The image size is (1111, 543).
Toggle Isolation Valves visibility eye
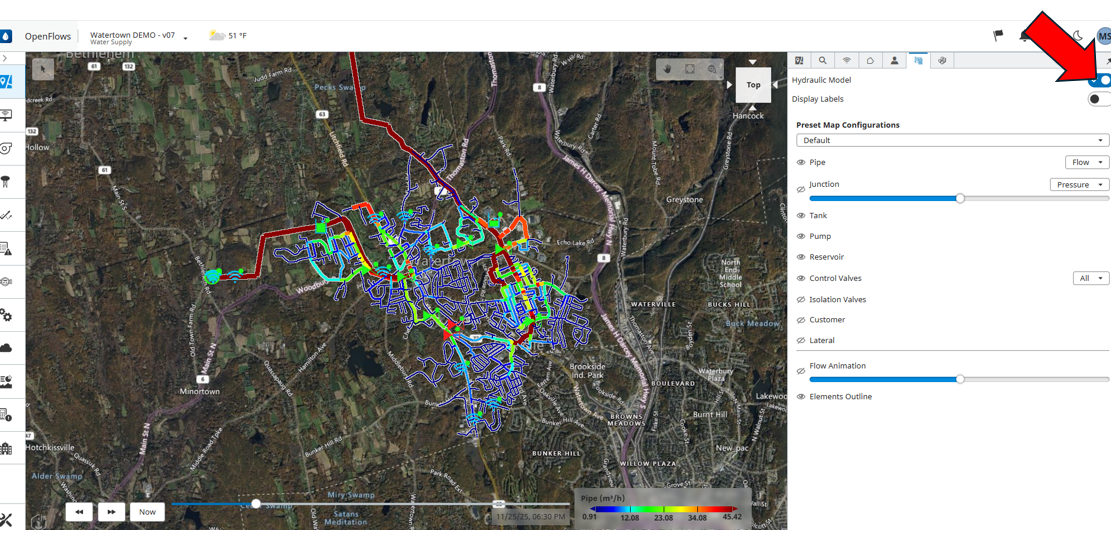801,299
